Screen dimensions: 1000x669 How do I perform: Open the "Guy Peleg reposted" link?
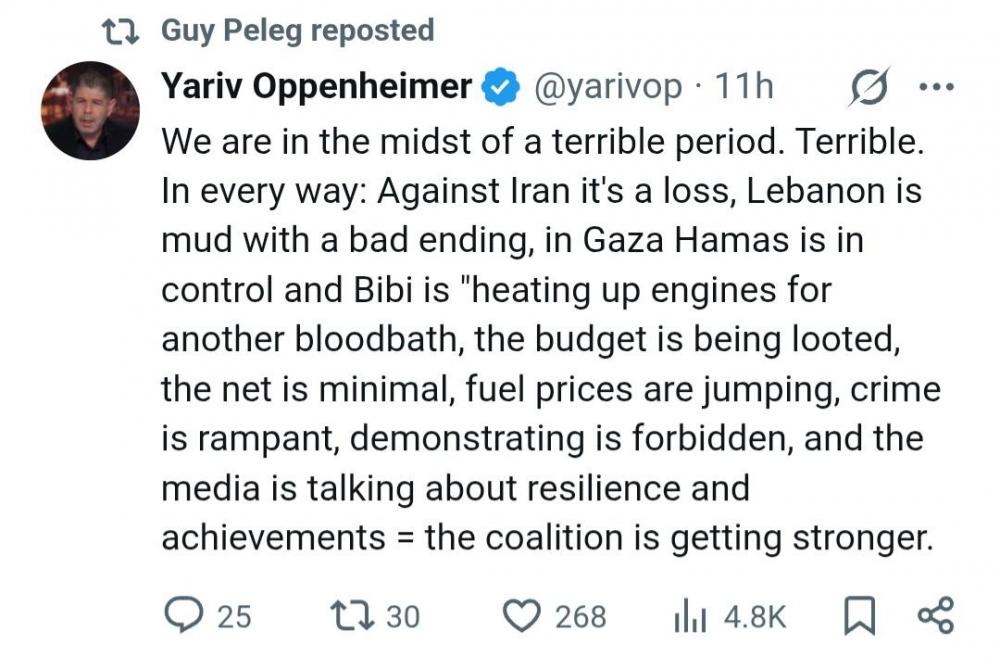298,31
